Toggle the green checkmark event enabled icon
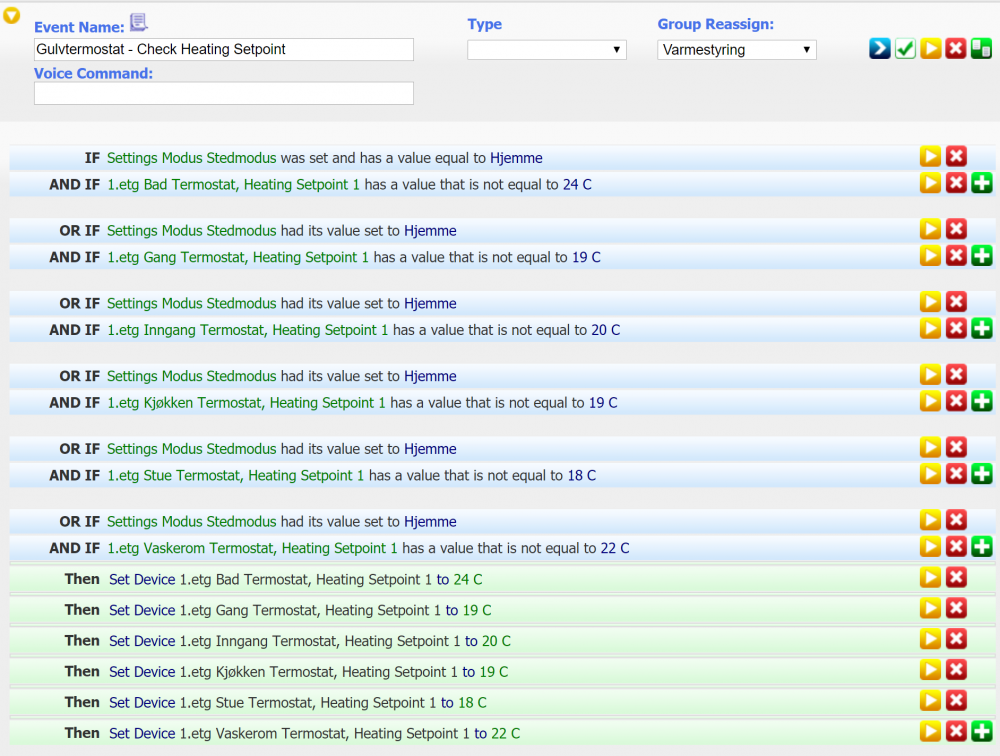The width and height of the screenshot is (1000, 756). (905, 49)
